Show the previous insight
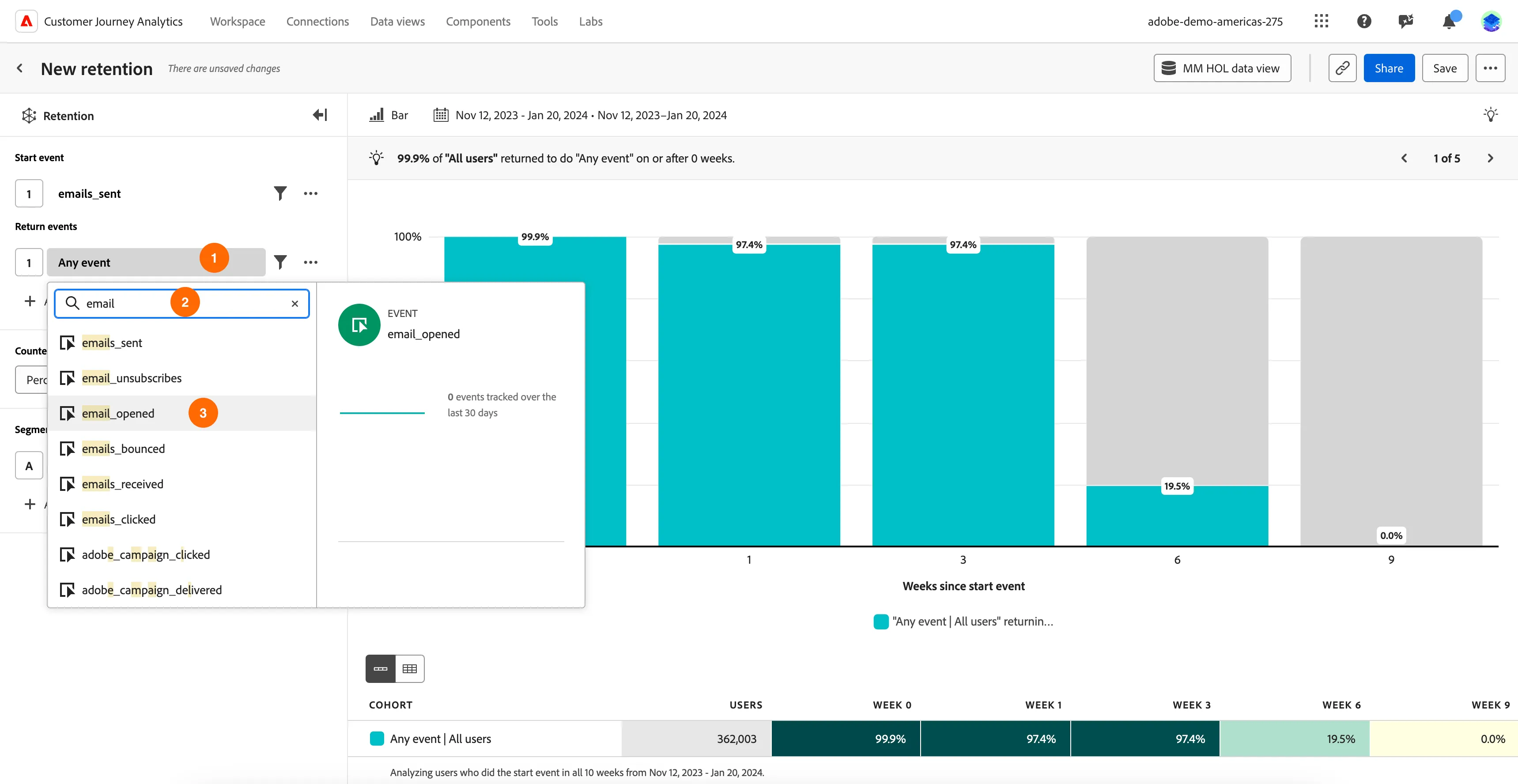Viewport: 1518px width, 784px height. (x=1404, y=158)
